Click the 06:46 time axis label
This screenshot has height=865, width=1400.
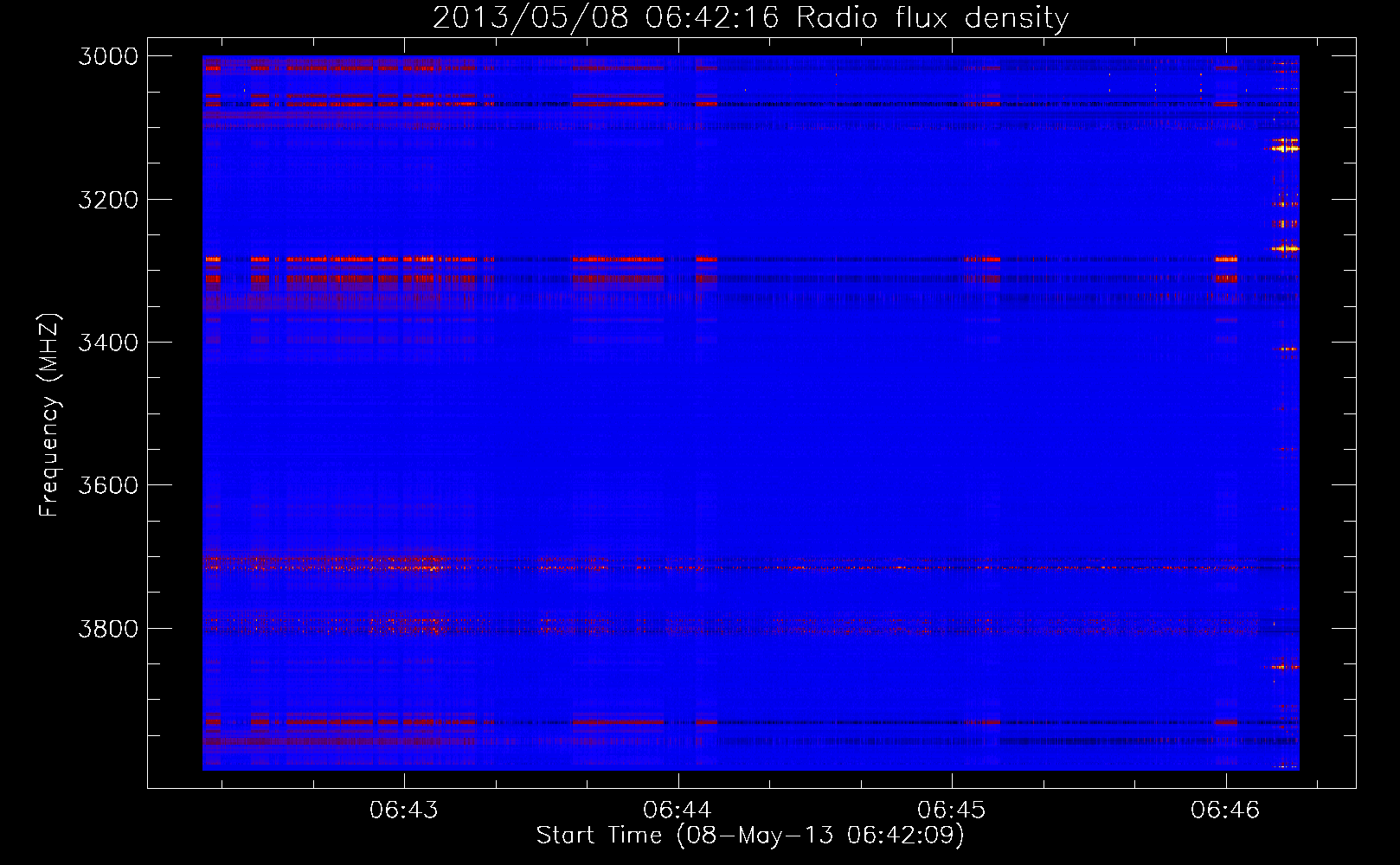(1225, 811)
